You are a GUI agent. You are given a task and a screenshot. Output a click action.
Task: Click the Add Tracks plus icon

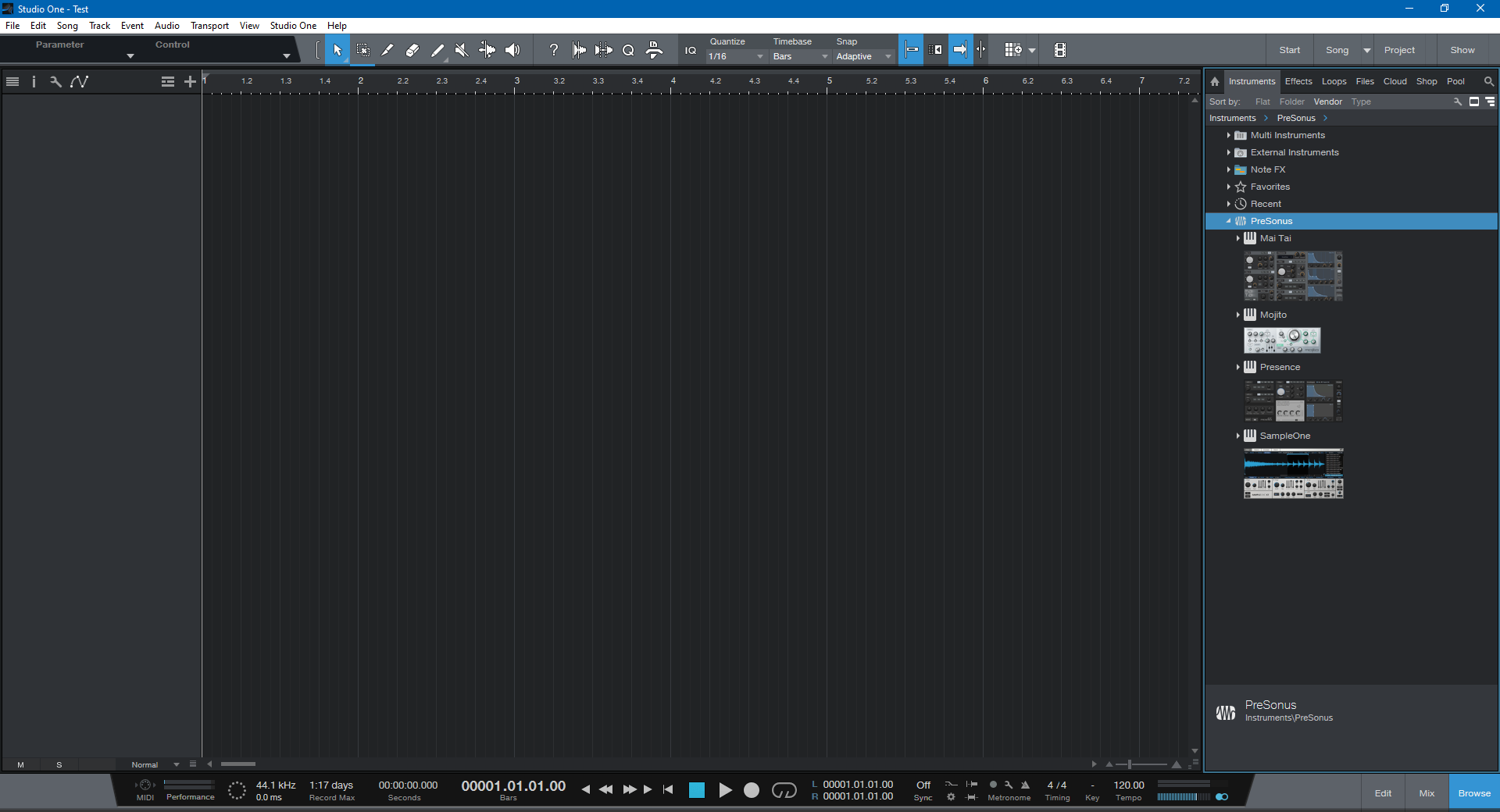tap(190, 81)
